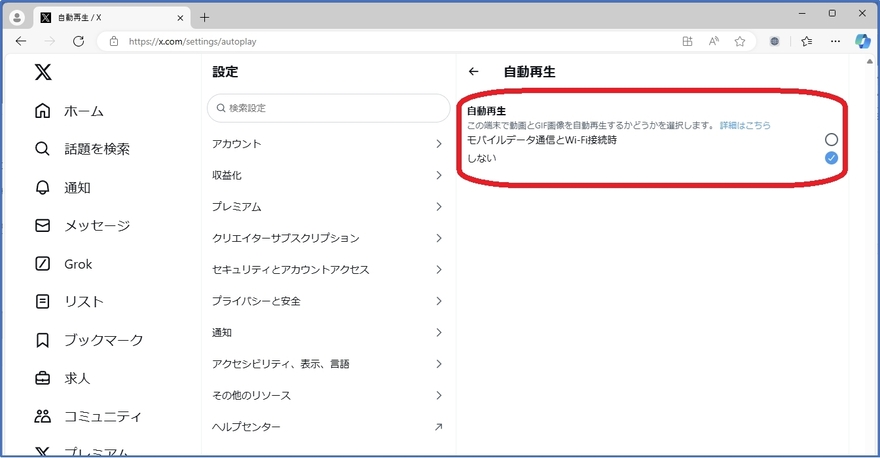Expand 収益化 settings chevron

[x=439, y=175]
